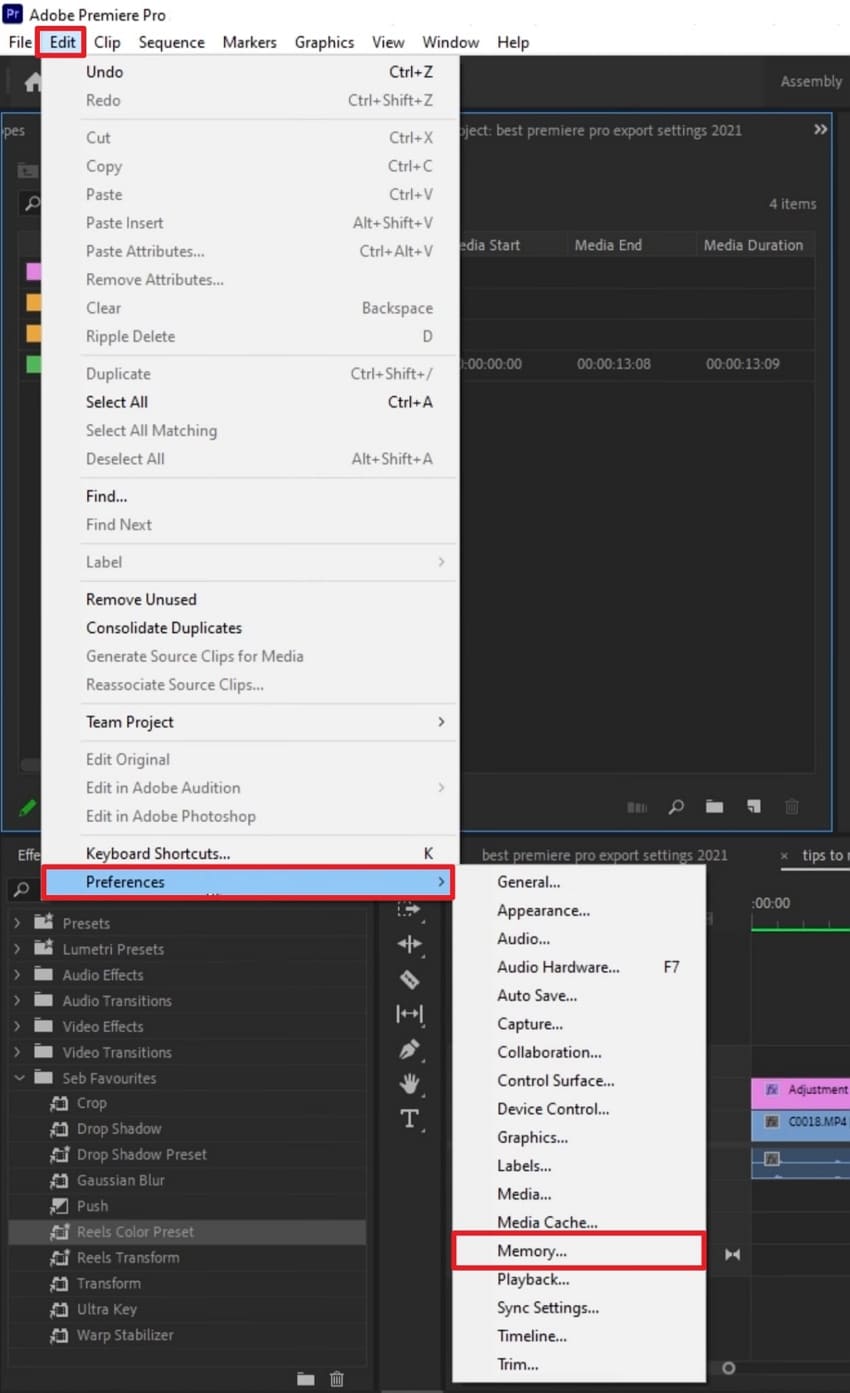850x1393 pixels.
Task: Click the green pencil icon in Project panel
Action: [27, 807]
